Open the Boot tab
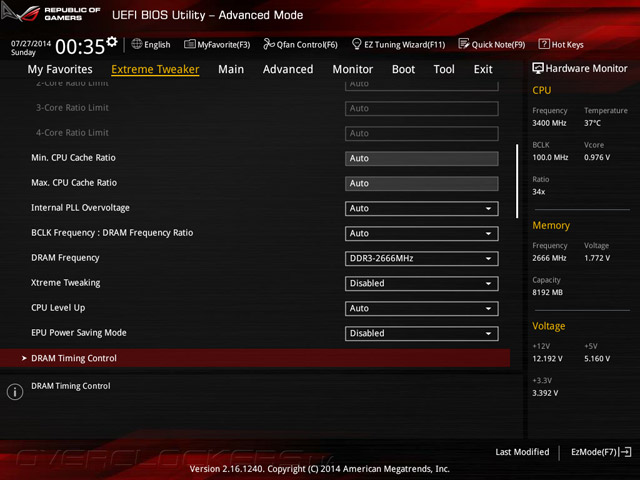The image size is (640, 480). point(403,69)
